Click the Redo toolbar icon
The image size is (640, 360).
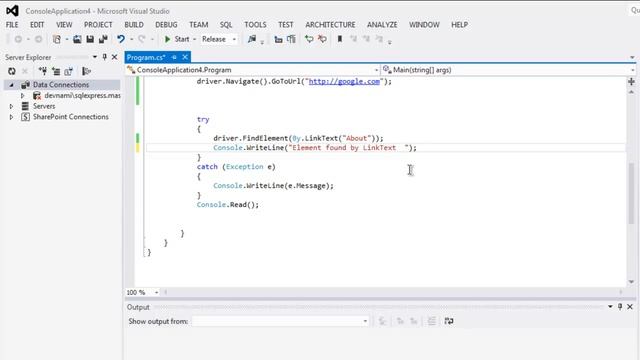[142, 39]
